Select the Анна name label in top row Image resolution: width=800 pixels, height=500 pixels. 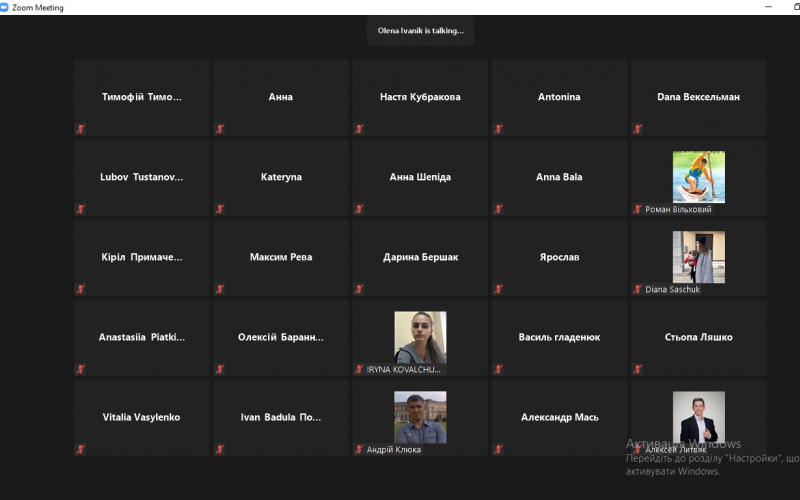[x=281, y=96]
